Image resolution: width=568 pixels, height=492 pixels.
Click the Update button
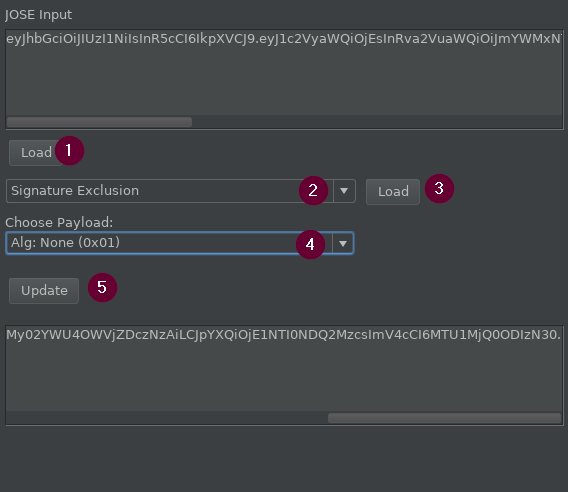point(44,291)
